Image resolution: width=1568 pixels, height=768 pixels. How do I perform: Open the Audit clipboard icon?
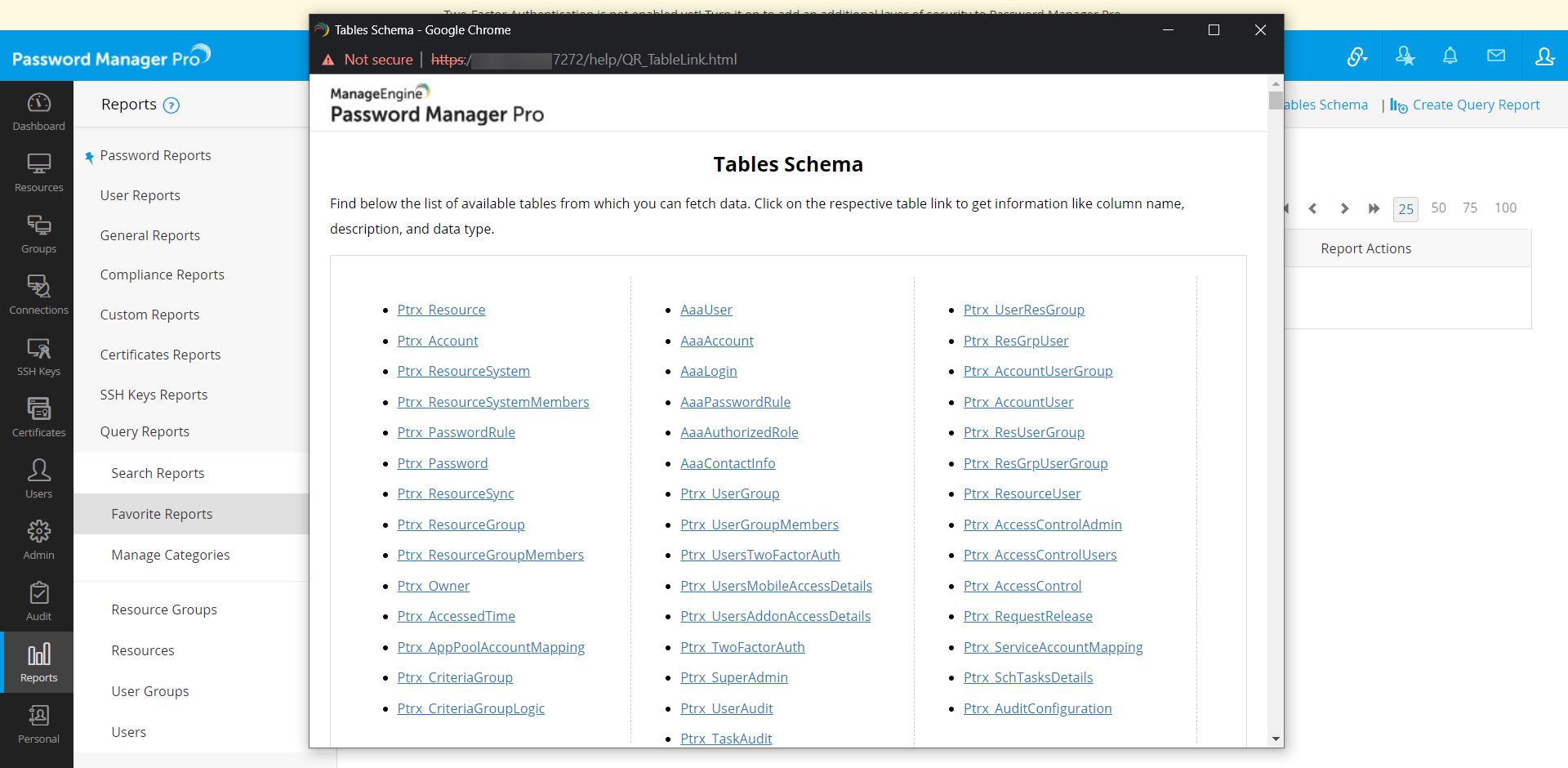click(38, 594)
